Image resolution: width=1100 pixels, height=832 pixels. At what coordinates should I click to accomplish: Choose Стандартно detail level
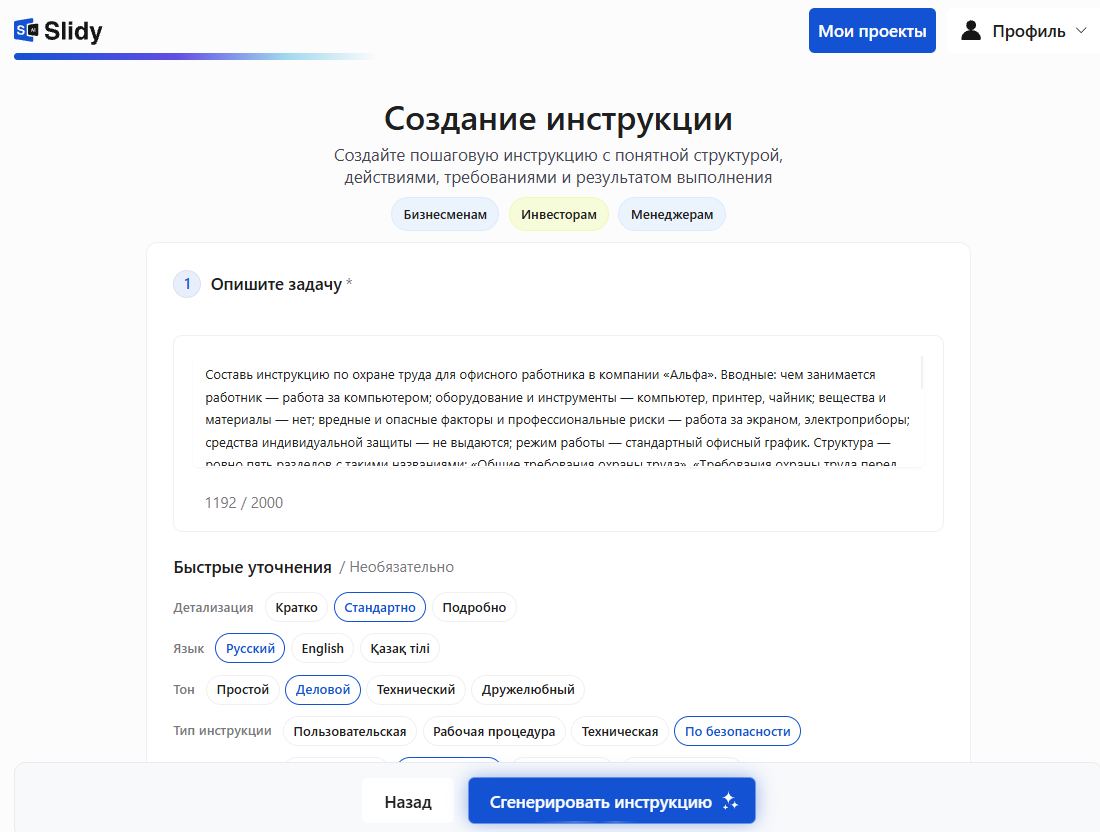point(380,608)
